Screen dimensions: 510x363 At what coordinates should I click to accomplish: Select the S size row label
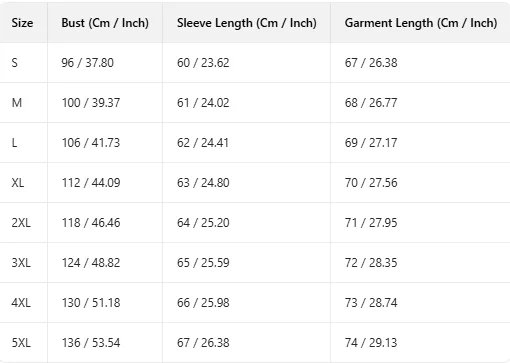(x=15, y=63)
